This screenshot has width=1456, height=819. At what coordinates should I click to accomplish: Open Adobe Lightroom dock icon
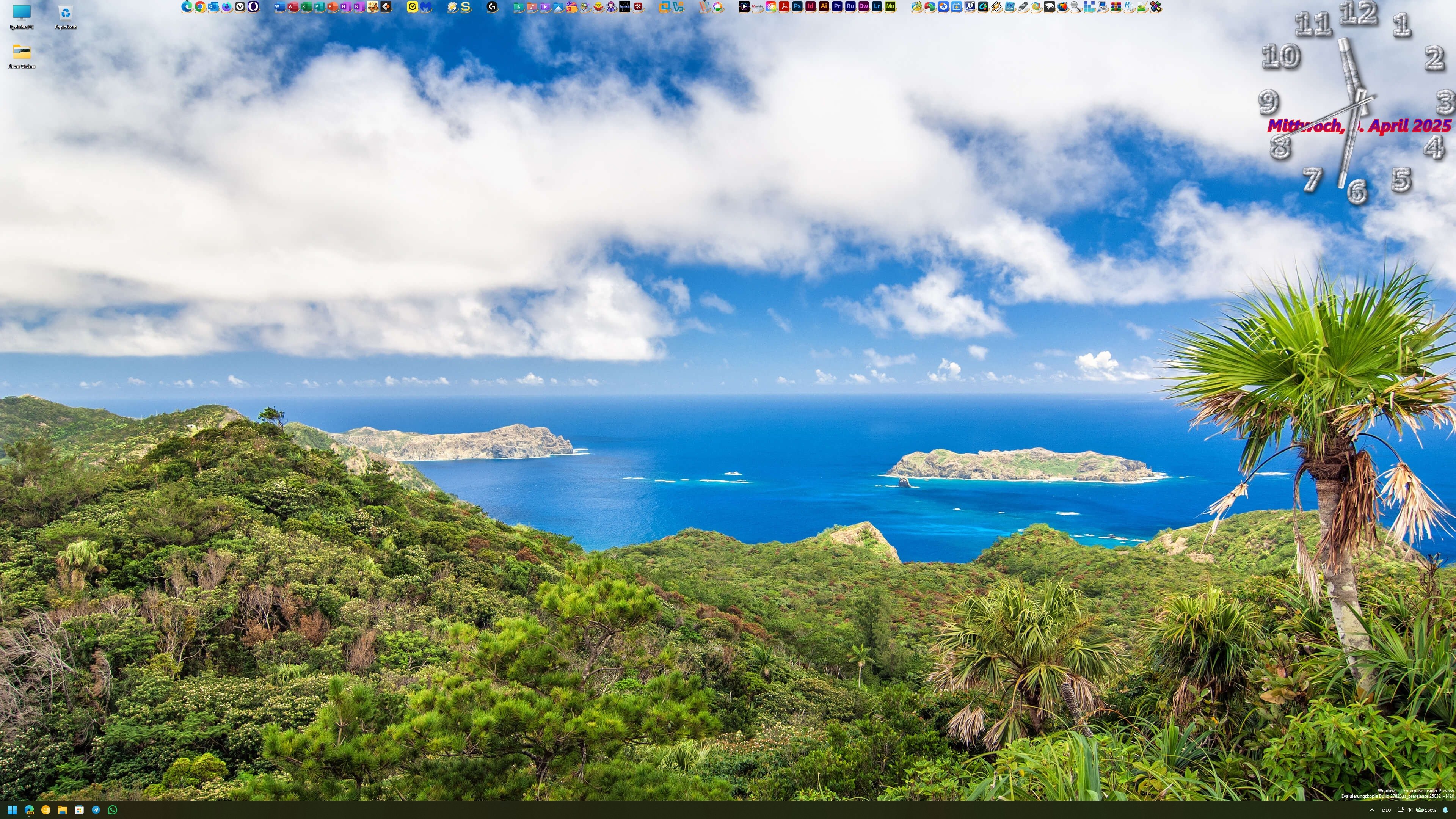[x=877, y=7]
